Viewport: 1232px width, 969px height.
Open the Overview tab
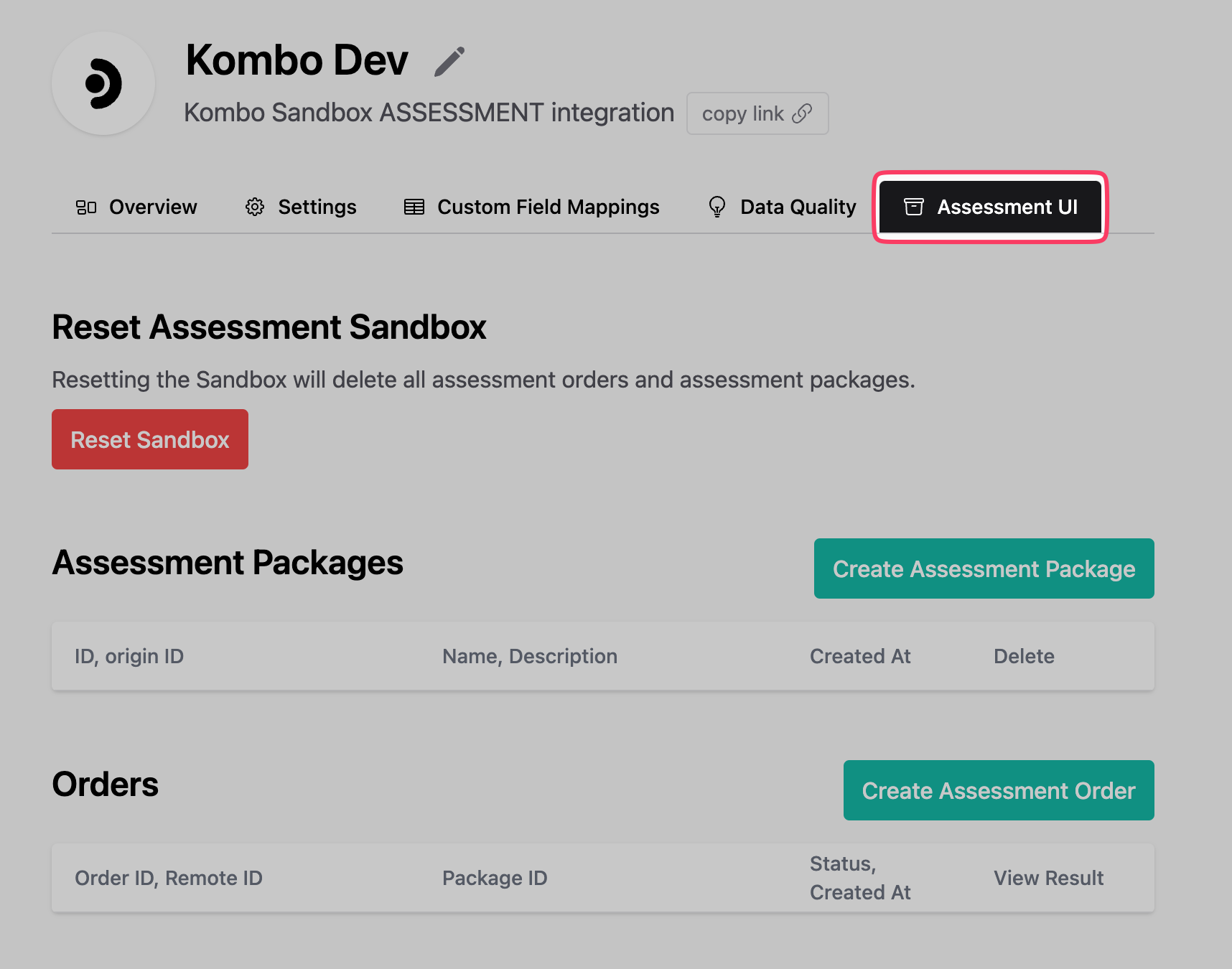[136, 207]
